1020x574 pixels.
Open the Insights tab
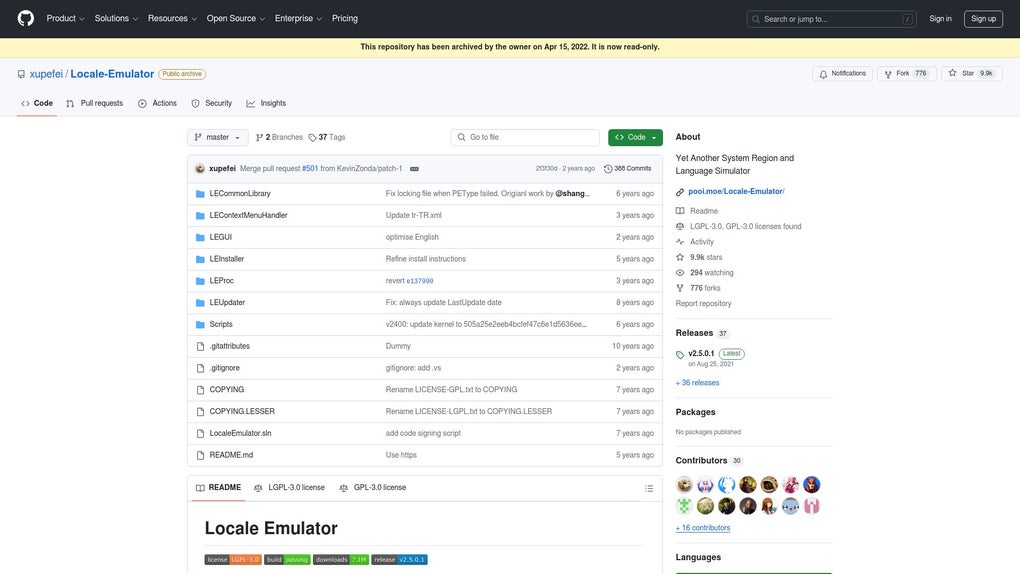coord(266,103)
